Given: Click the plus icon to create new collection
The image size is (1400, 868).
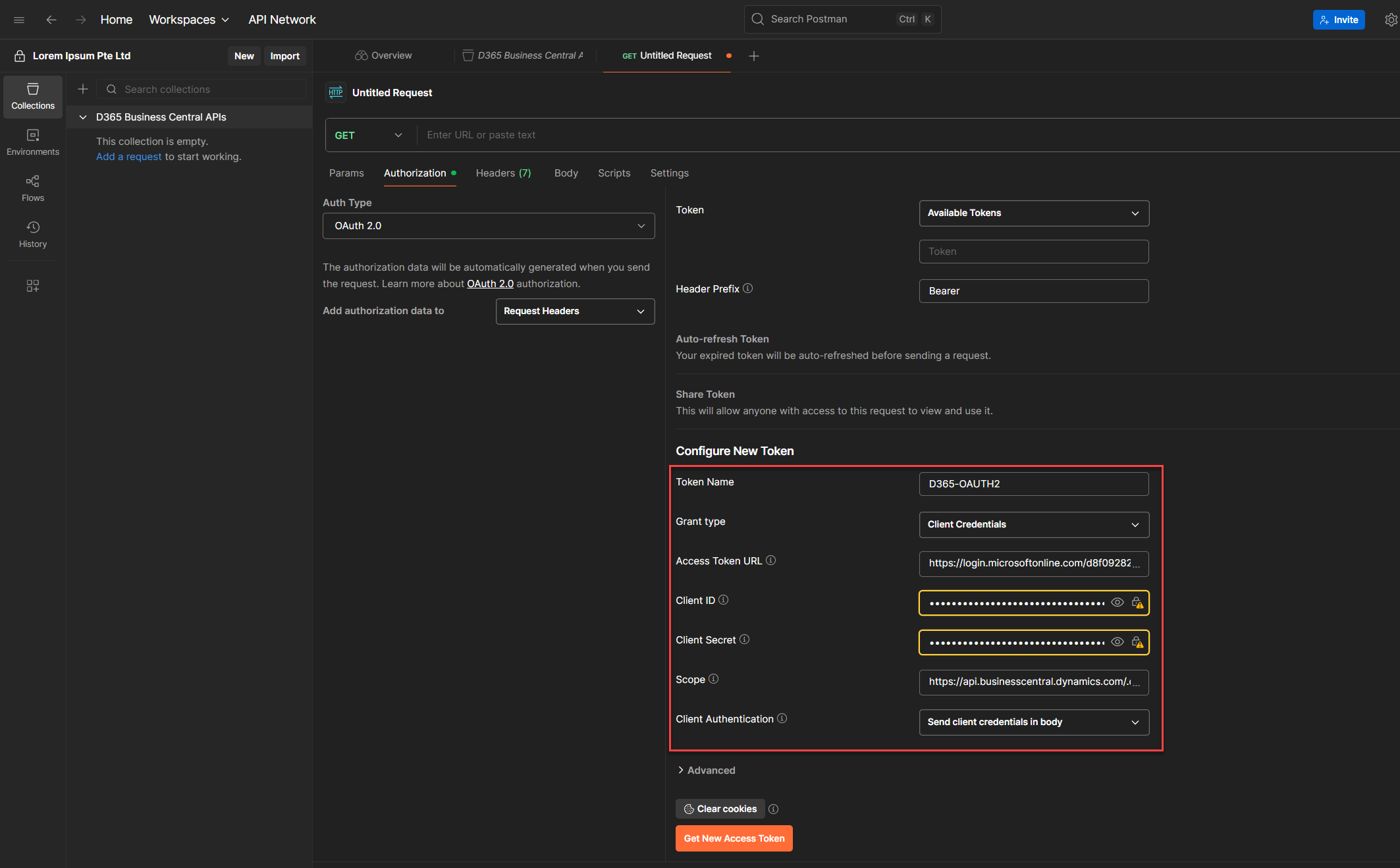Looking at the screenshot, I should click(x=83, y=89).
